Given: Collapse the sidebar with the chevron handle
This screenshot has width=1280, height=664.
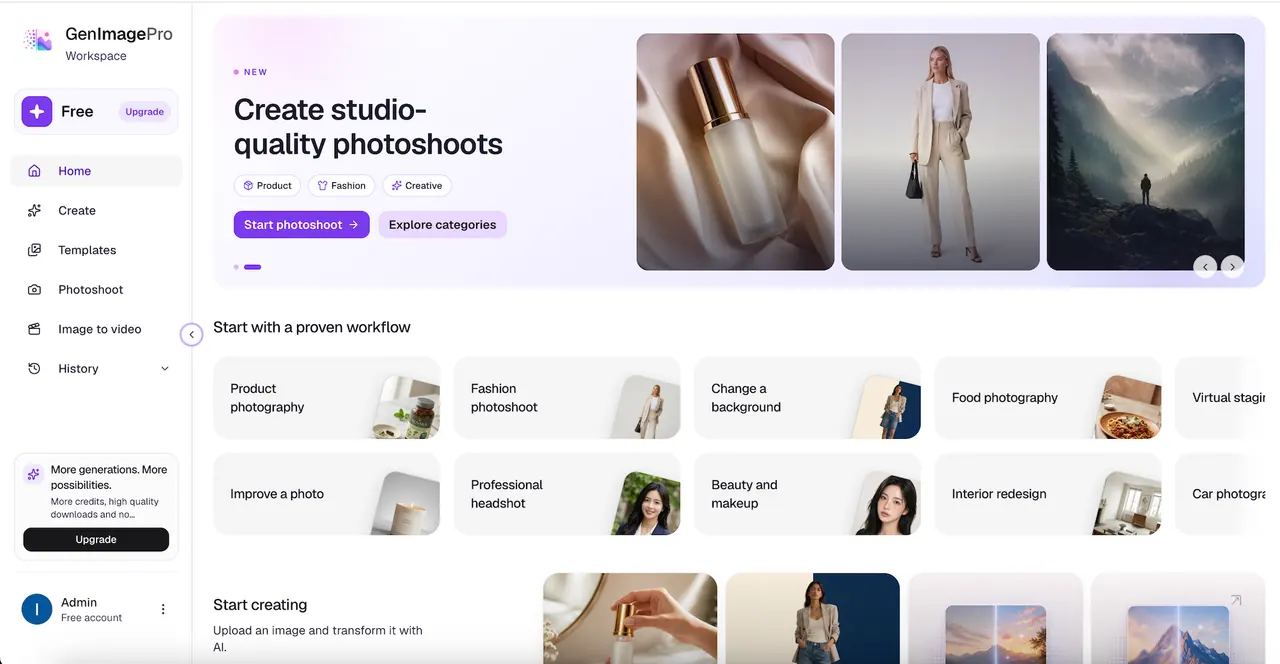Looking at the screenshot, I should coord(192,335).
